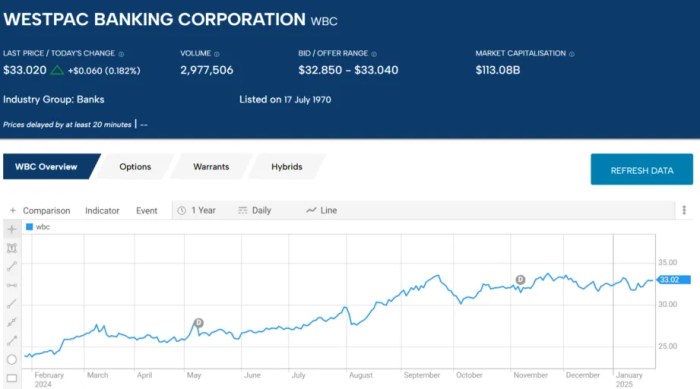Click the November dividend event marker
700x389 pixels.
(521, 280)
